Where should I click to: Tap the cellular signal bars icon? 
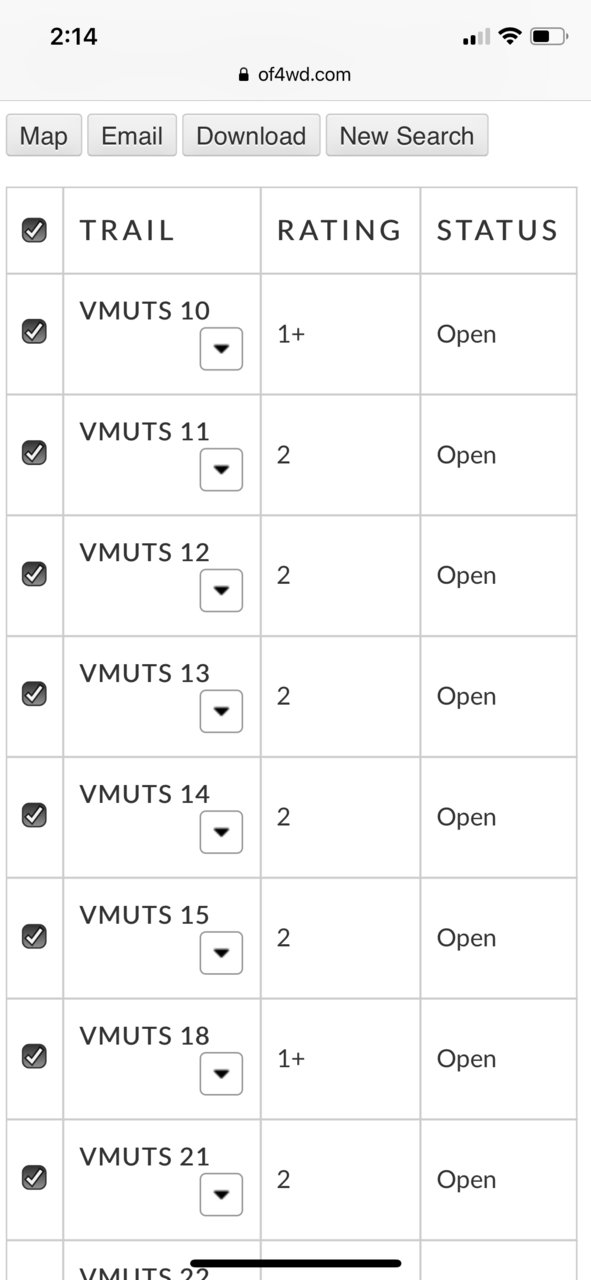(476, 37)
